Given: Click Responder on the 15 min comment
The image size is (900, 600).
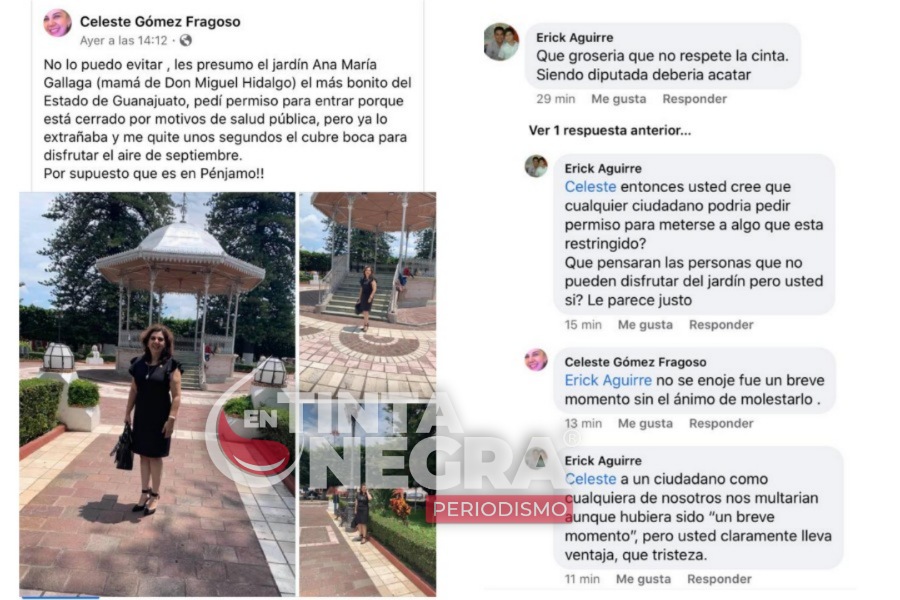Looking at the screenshot, I should (721, 324).
